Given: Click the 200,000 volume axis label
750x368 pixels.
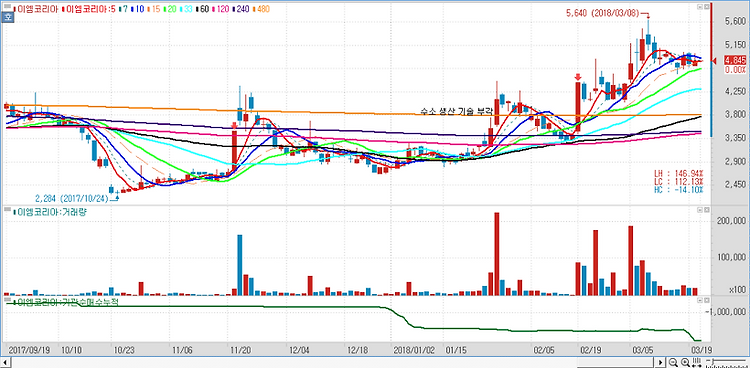Looking at the screenshot, I should pyautogui.click(x=732, y=221).
